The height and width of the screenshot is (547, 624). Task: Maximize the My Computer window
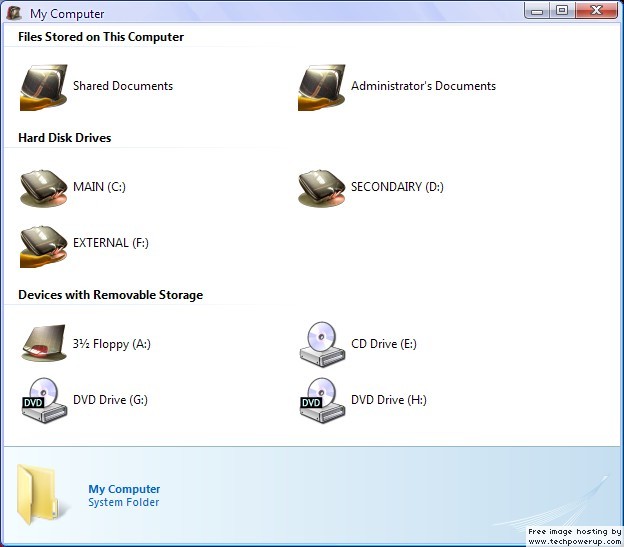point(562,10)
